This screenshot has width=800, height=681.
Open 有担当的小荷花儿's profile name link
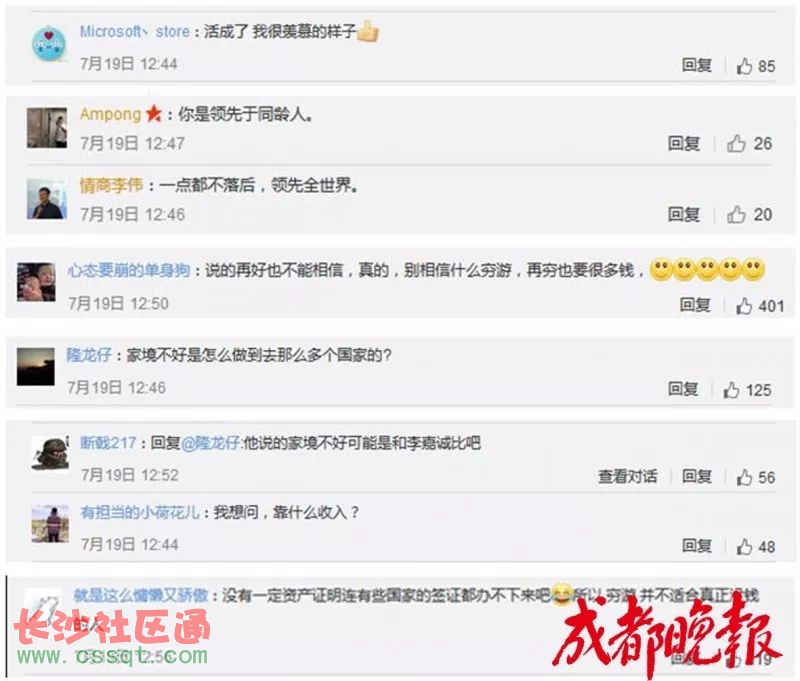coord(140,512)
